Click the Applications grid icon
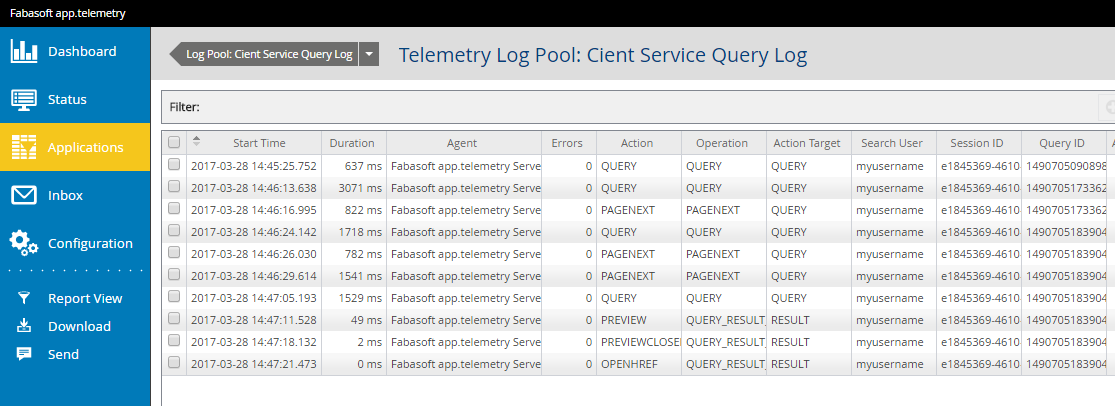 pos(24,147)
